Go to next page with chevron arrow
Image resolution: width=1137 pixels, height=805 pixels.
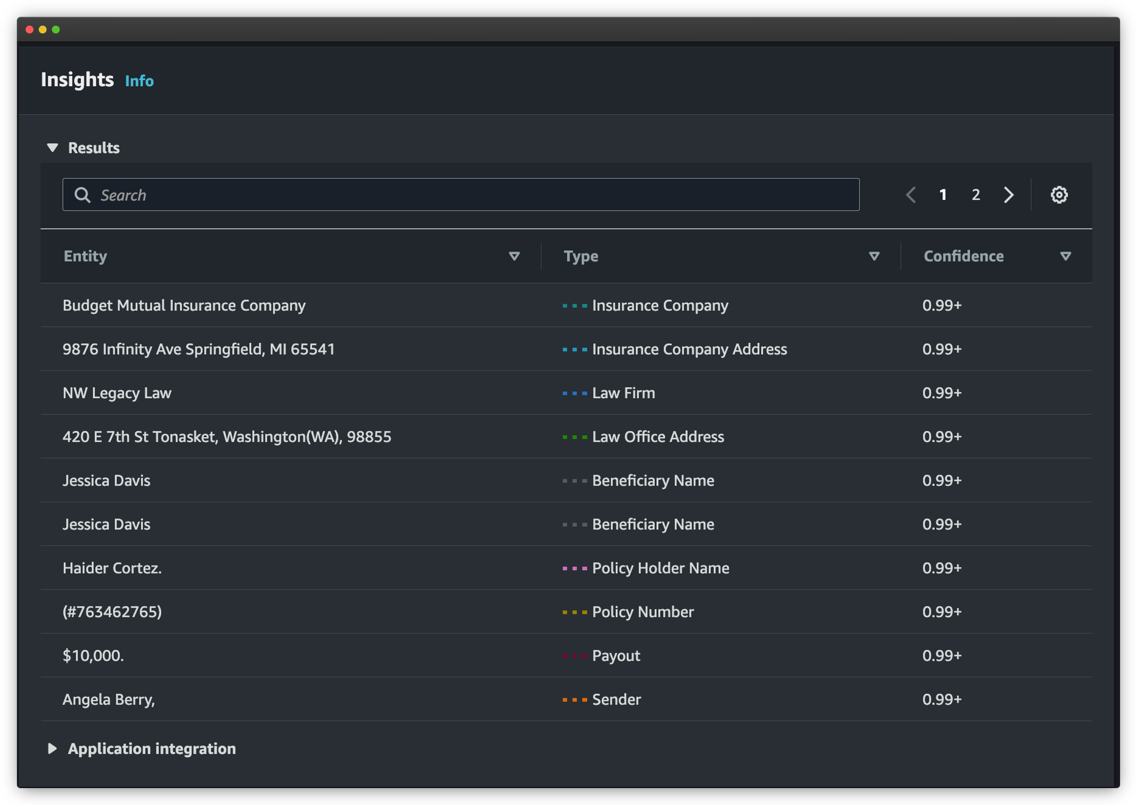(1009, 194)
